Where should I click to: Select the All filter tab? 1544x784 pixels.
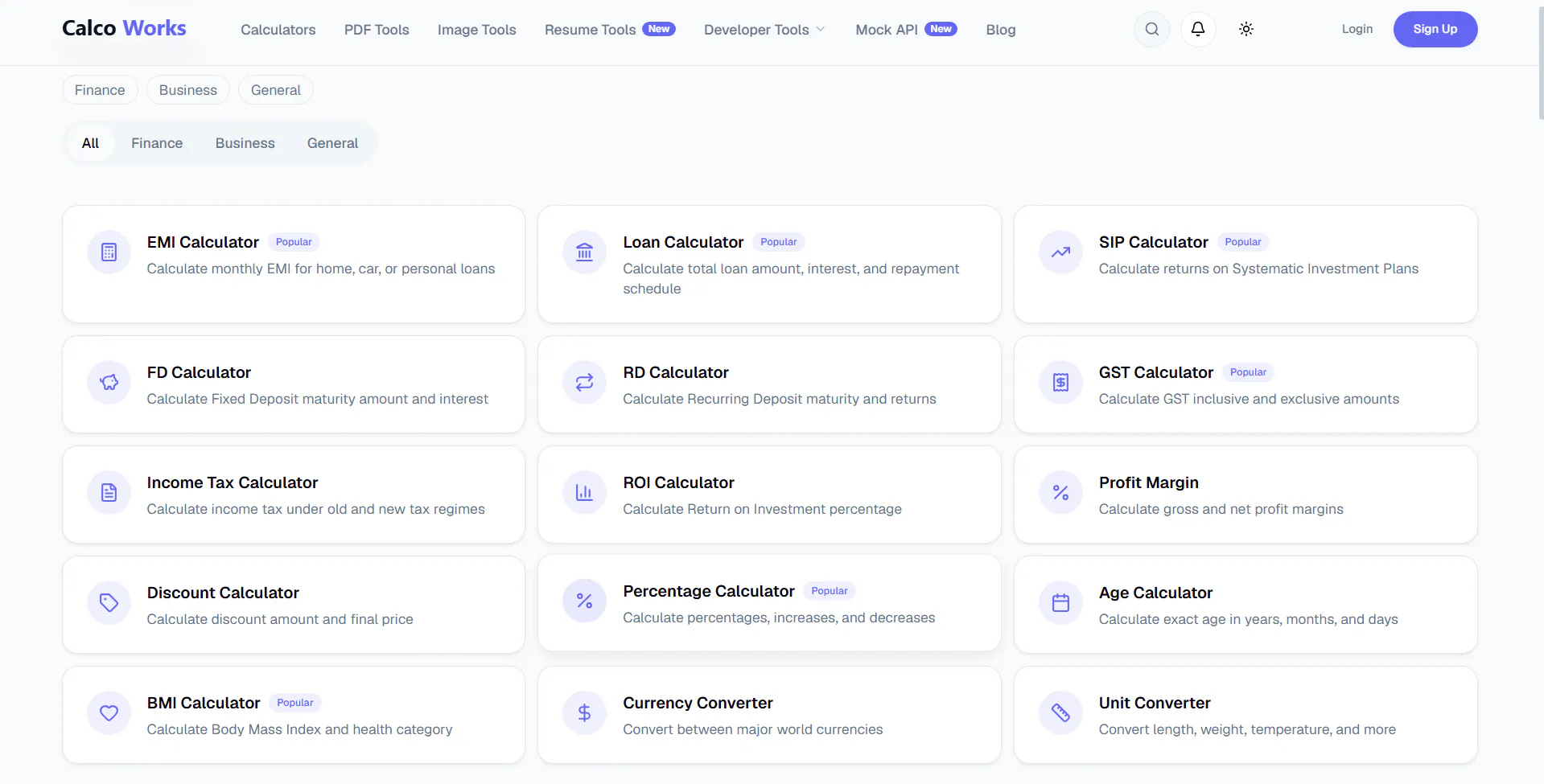pyautogui.click(x=90, y=143)
